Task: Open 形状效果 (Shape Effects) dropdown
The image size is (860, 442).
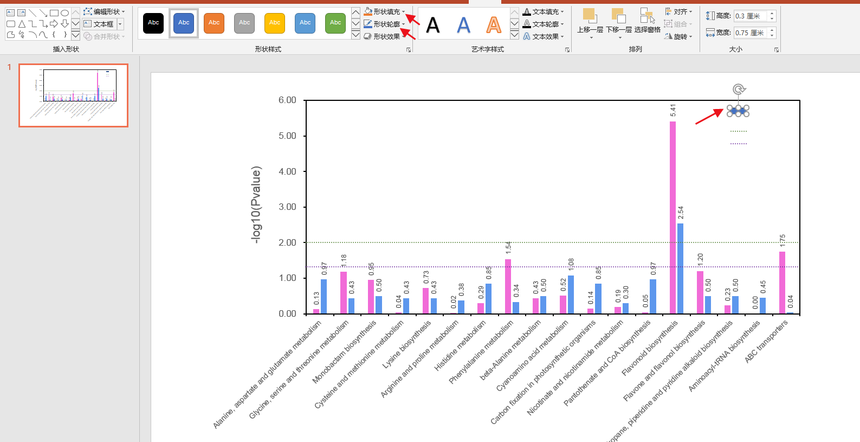Action: pyautogui.click(x=384, y=37)
